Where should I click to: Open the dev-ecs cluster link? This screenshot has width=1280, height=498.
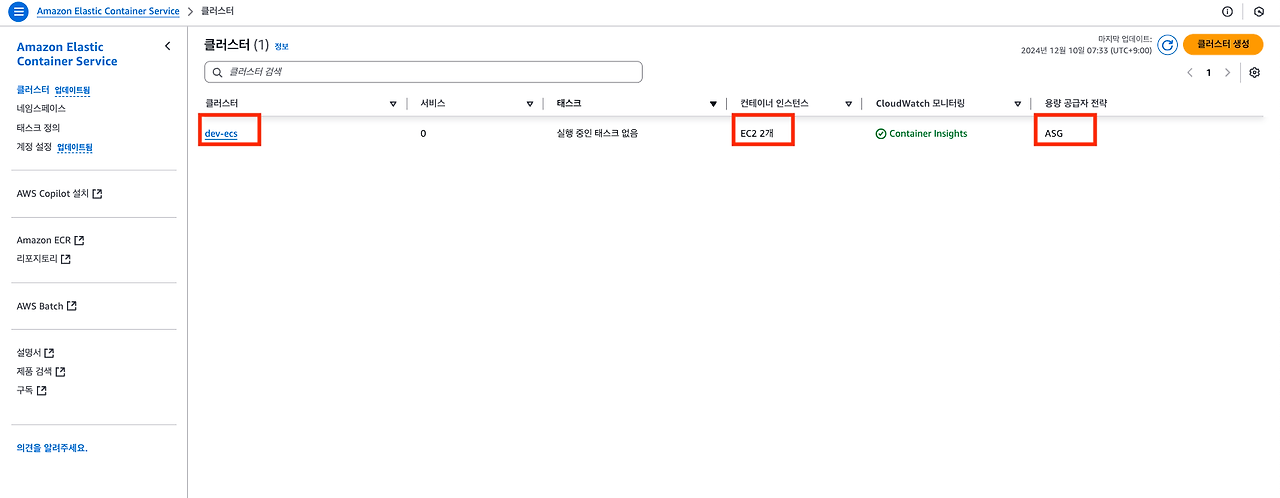tap(221, 133)
